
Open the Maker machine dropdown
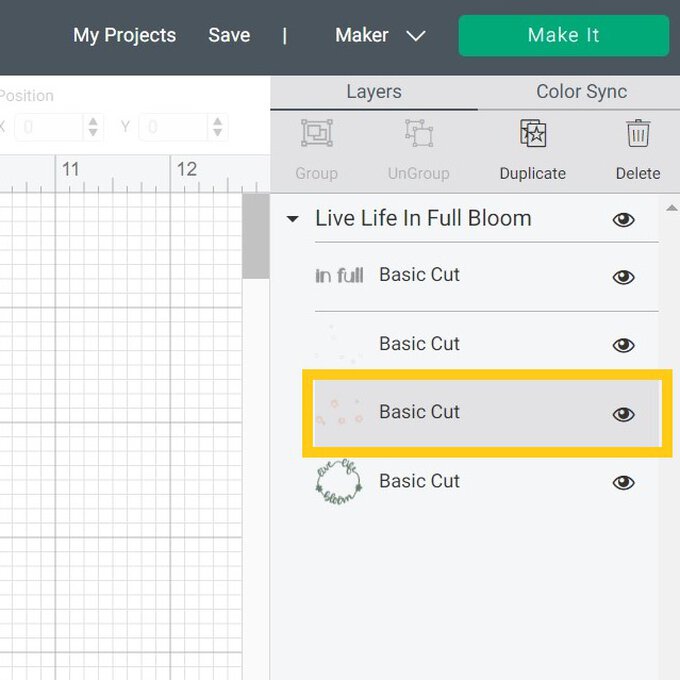pyautogui.click(x=380, y=36)
